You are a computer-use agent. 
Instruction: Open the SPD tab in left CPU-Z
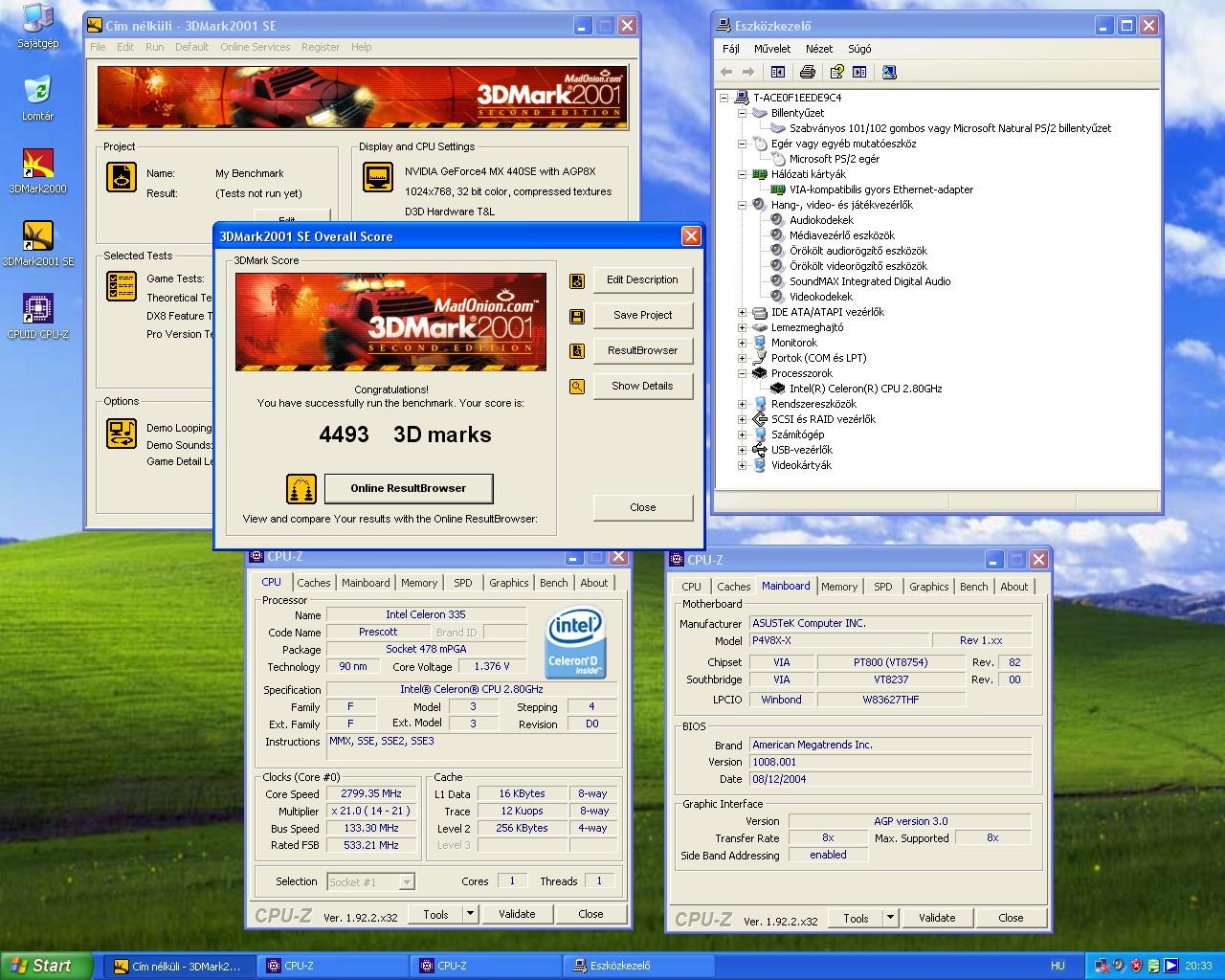(463, 583)
